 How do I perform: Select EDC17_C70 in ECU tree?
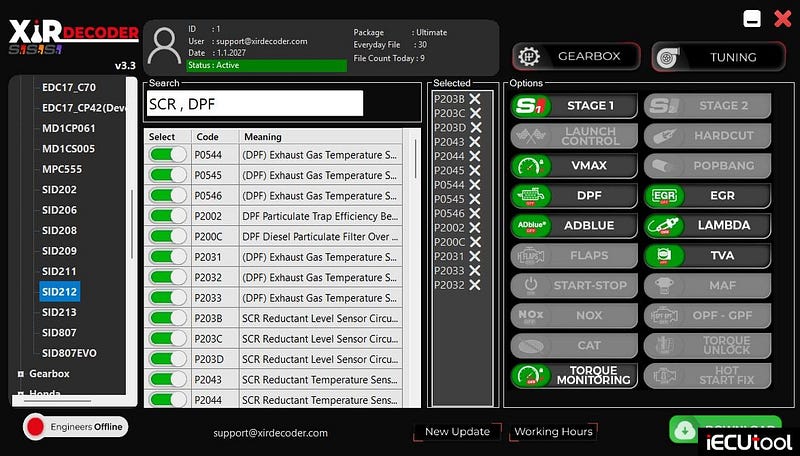[x=69, y=87]
